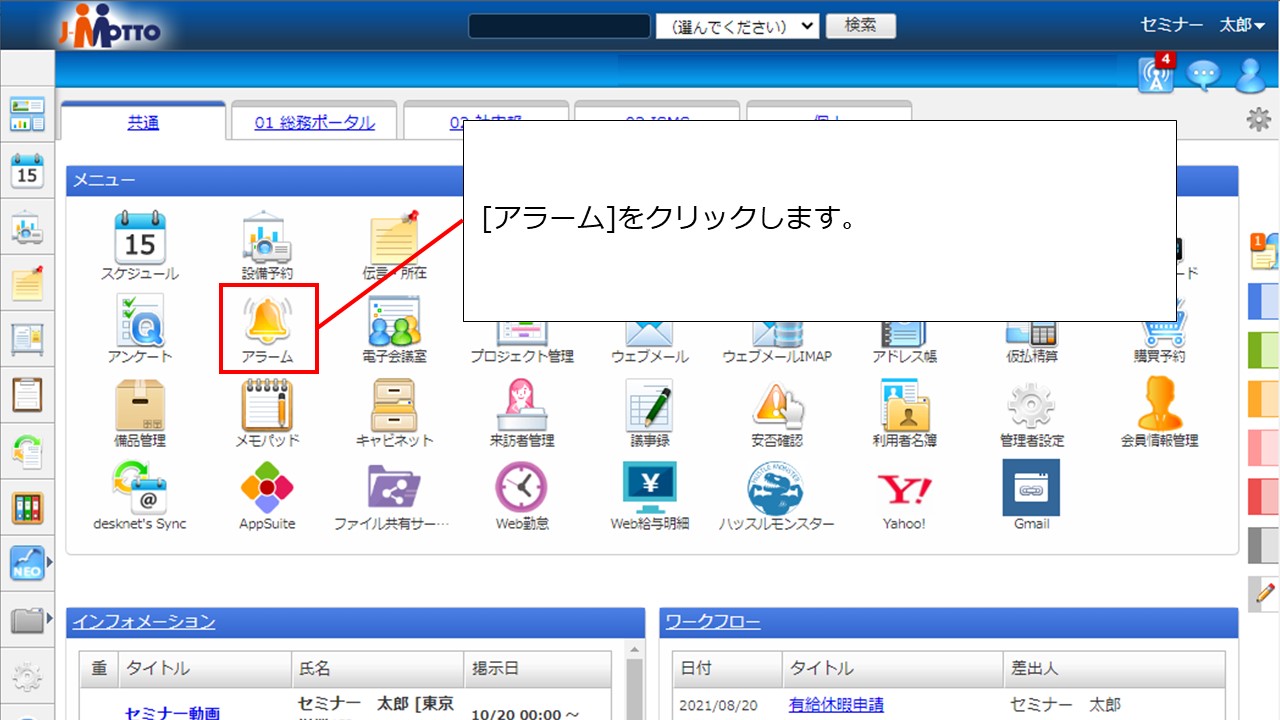The width and height of the screenshot is (1280, 720).
Task: Open the chat speech bubble icon
Action: (1203, 76)
